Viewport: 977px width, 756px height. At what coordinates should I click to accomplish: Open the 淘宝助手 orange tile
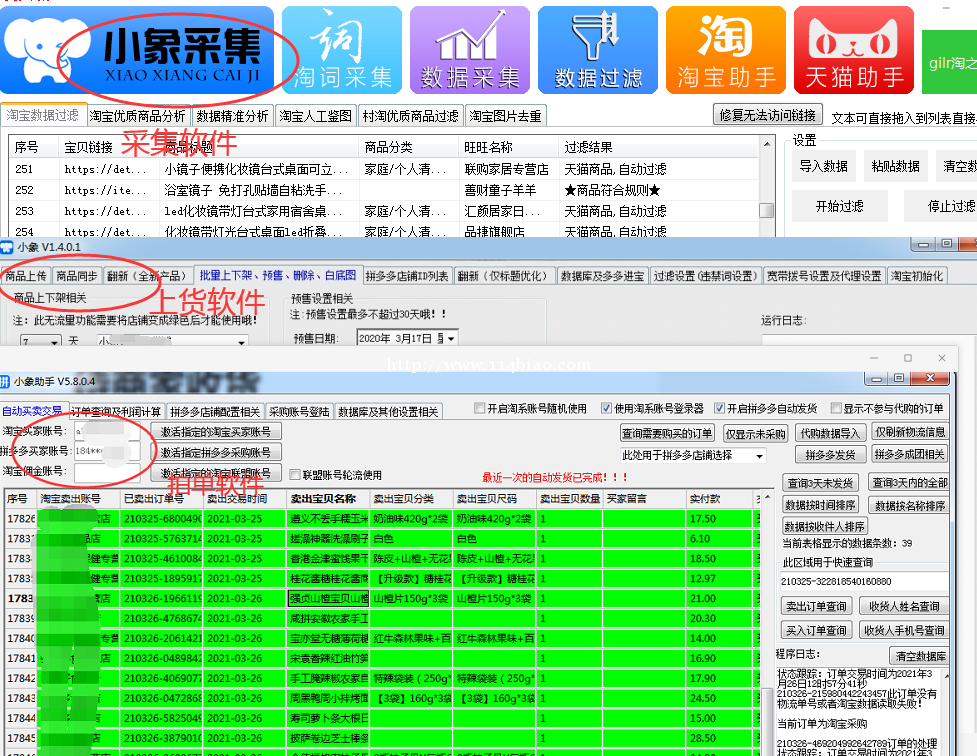click(726, 50)
